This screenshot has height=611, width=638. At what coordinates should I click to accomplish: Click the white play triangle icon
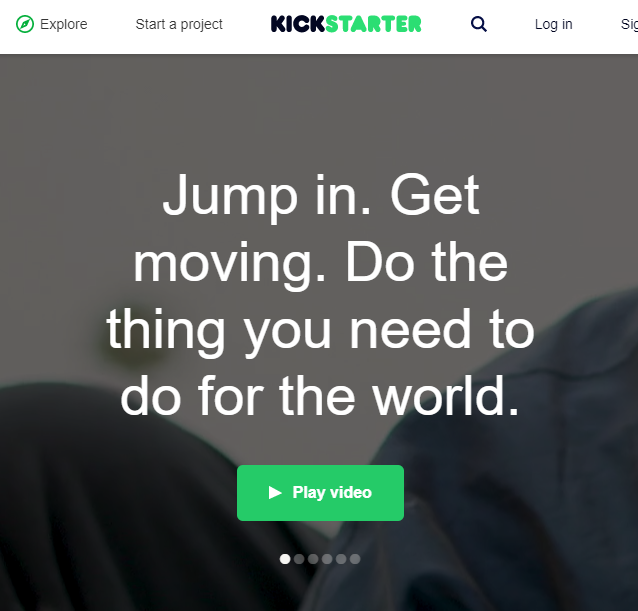coord(275,493)
